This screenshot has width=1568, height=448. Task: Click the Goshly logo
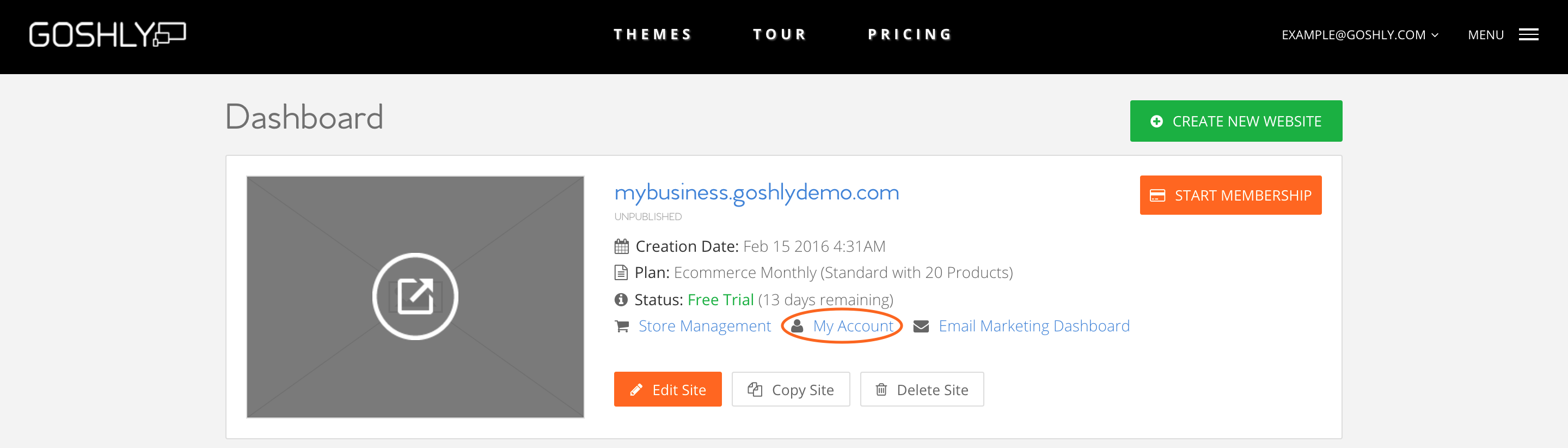point(107,35)
